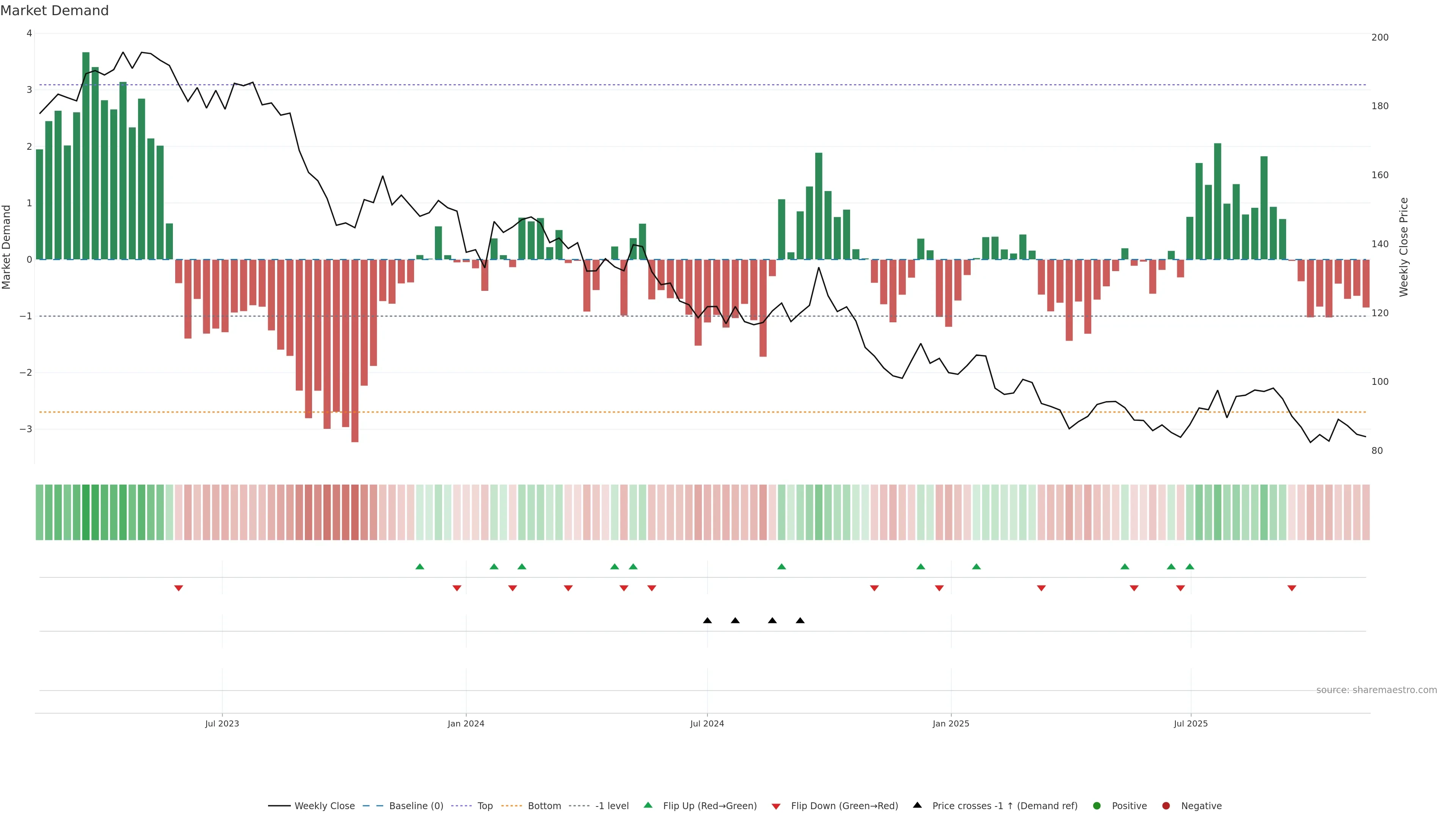Click first red flip-down marker before Jul 2023
The height and width of the screenshot is (819, 1456).
179,588
